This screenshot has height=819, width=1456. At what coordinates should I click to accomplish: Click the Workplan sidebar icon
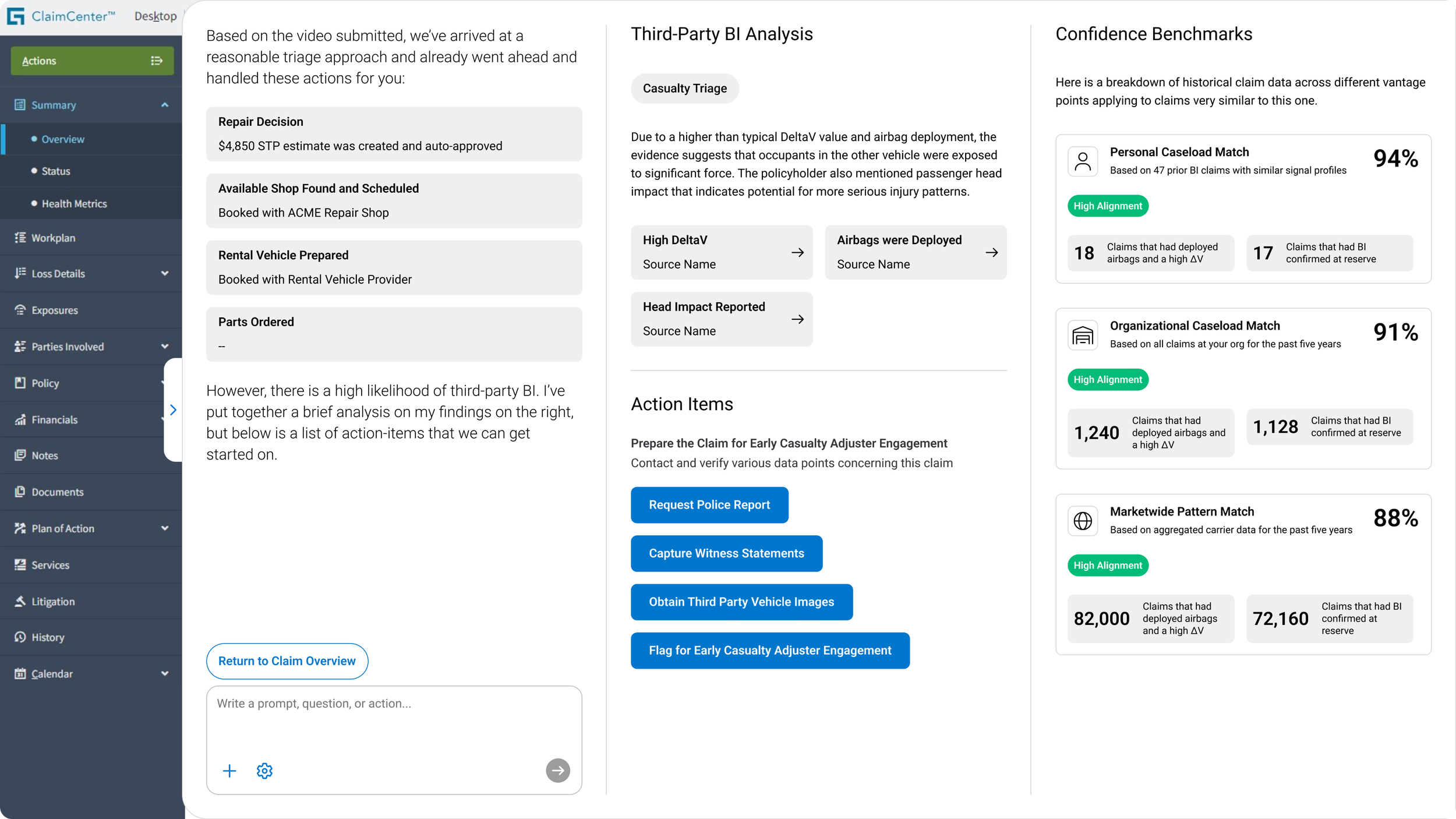point(20,238)
